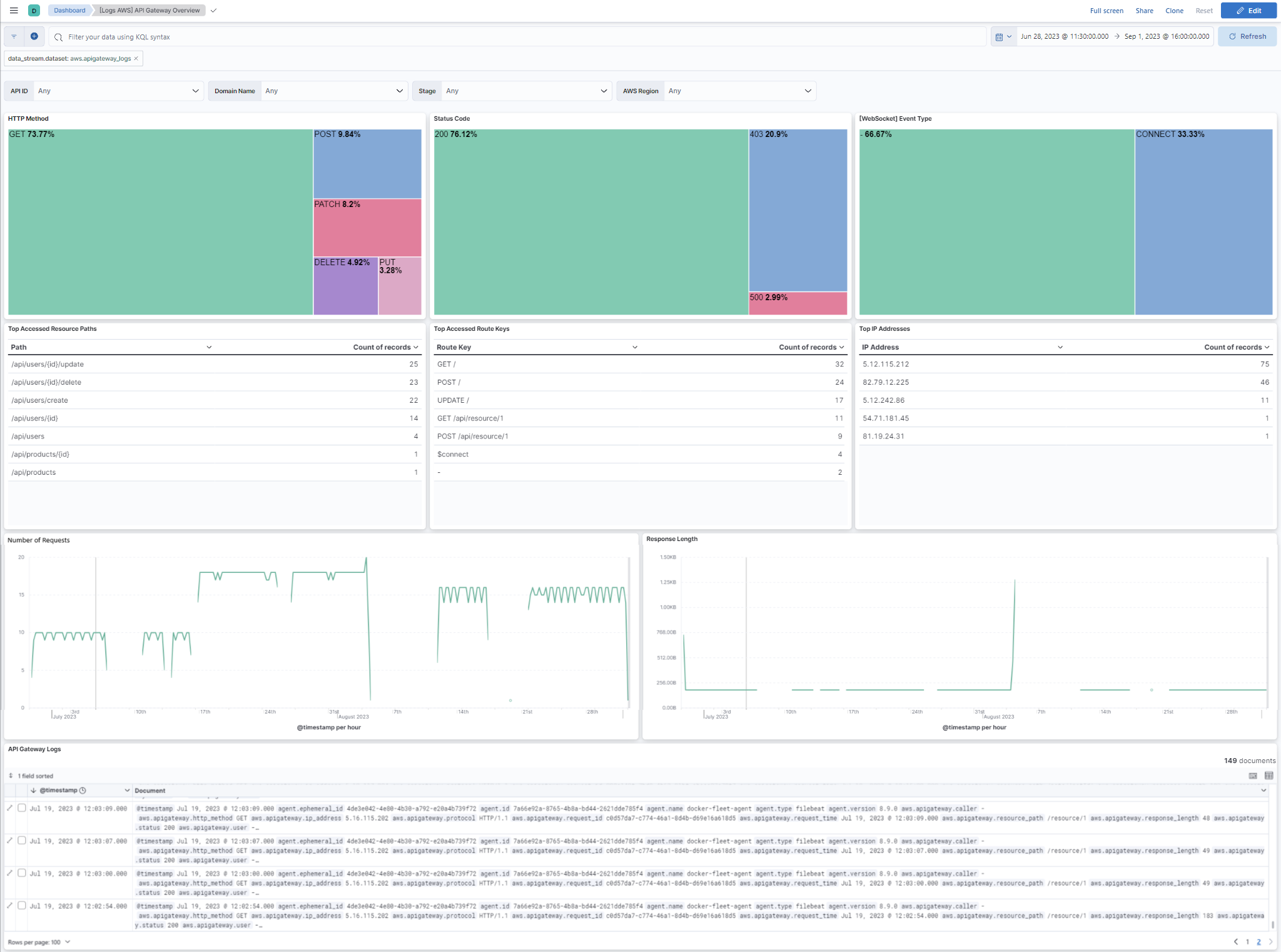Go to page 2 of logs pagination
The image size is (1281, 952).
click(x=1258, y=941)
